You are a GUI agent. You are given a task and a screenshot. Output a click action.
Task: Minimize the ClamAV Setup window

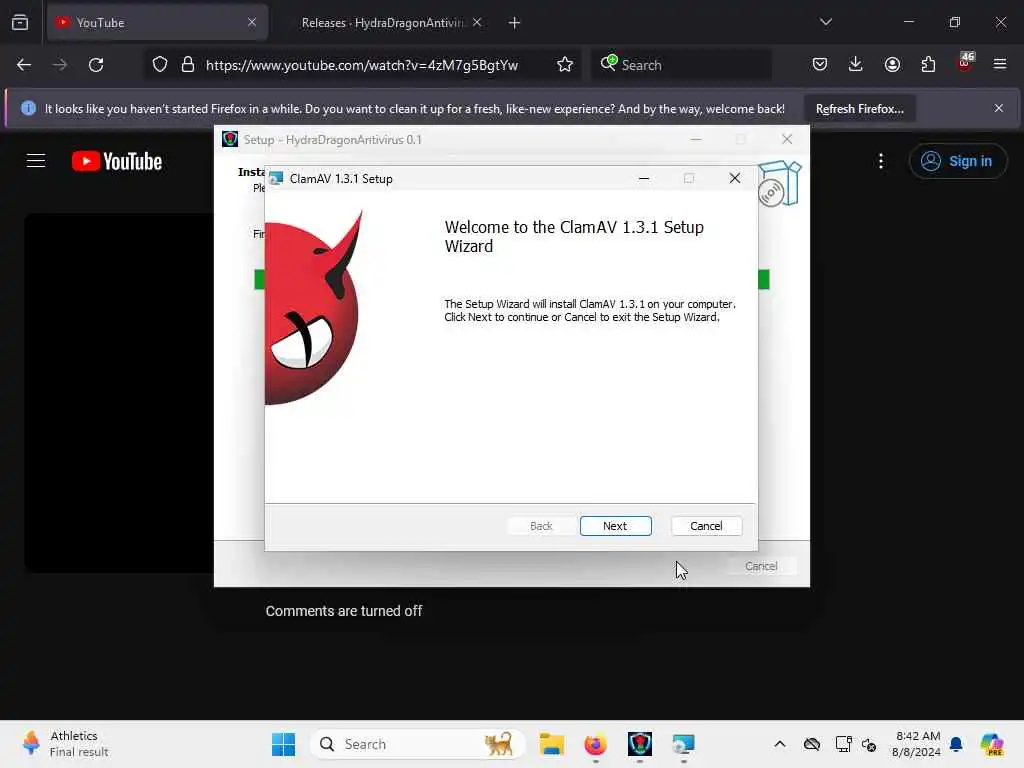tap(644, 178)
